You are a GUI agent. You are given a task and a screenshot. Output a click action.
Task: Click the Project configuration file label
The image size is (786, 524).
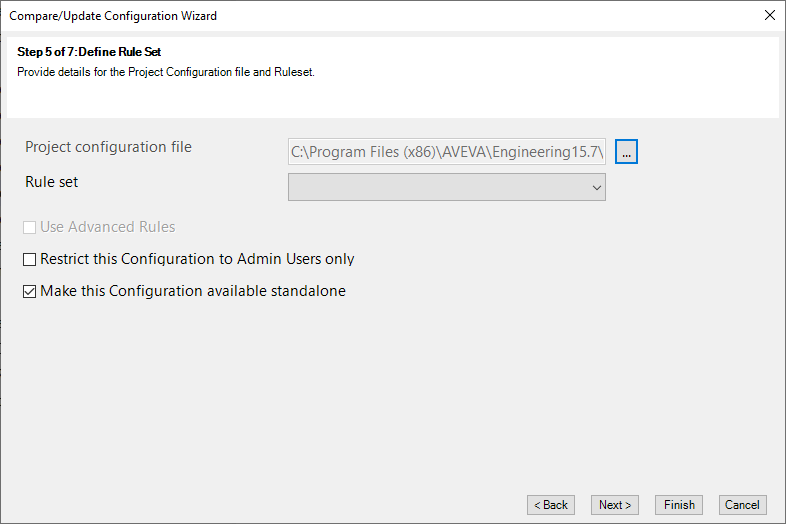[108, 147]
